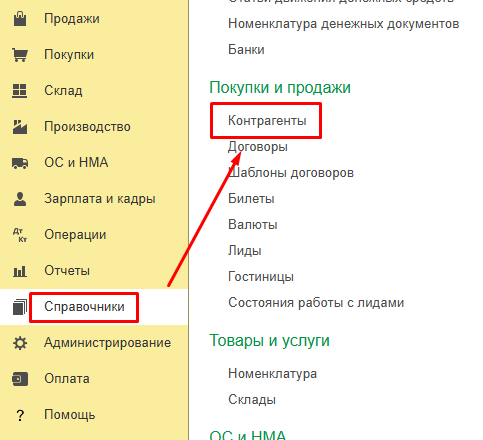Open the Администрирование section
This screenshot has width=483, height=440.
click(x=108, y=343)
